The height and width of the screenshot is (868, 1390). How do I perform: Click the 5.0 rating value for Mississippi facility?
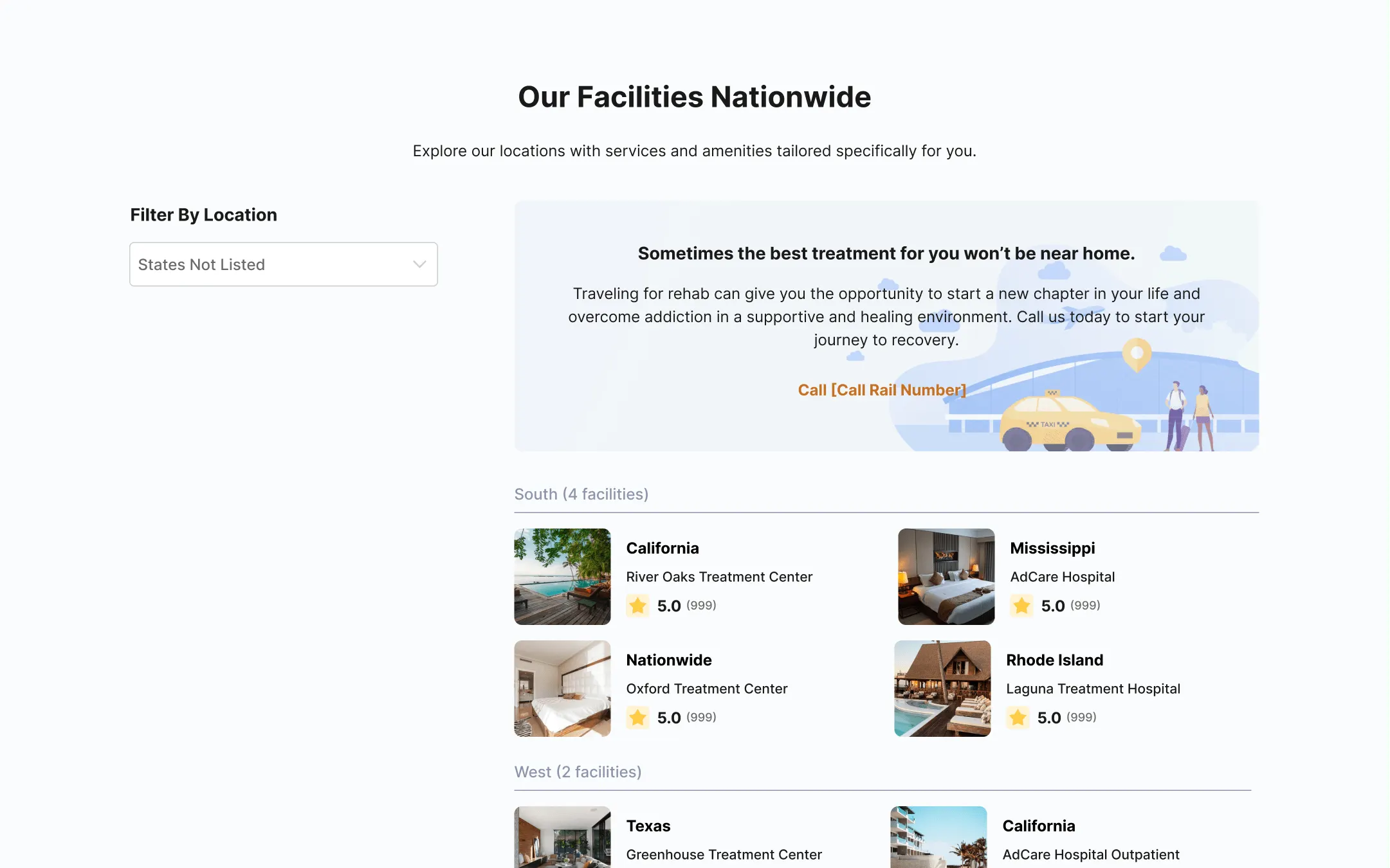[1053, 605]
